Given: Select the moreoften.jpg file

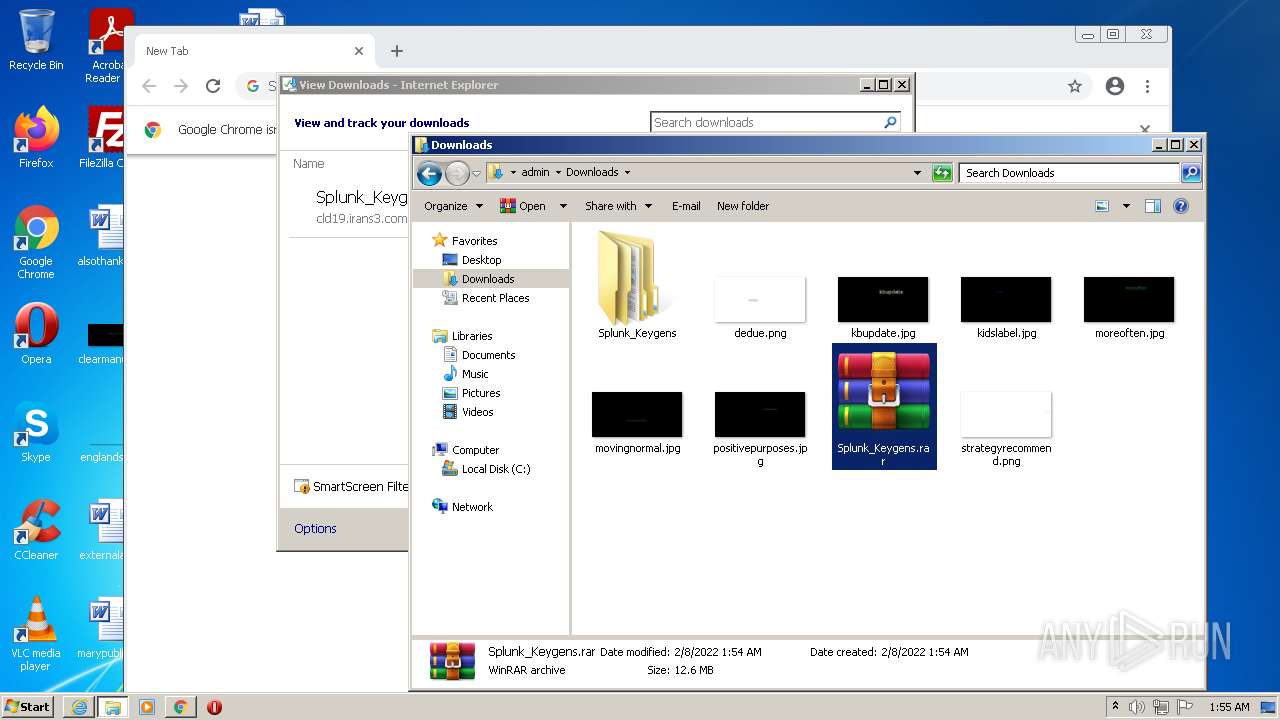Looking at the screenshot, I should coord(1129,308).
